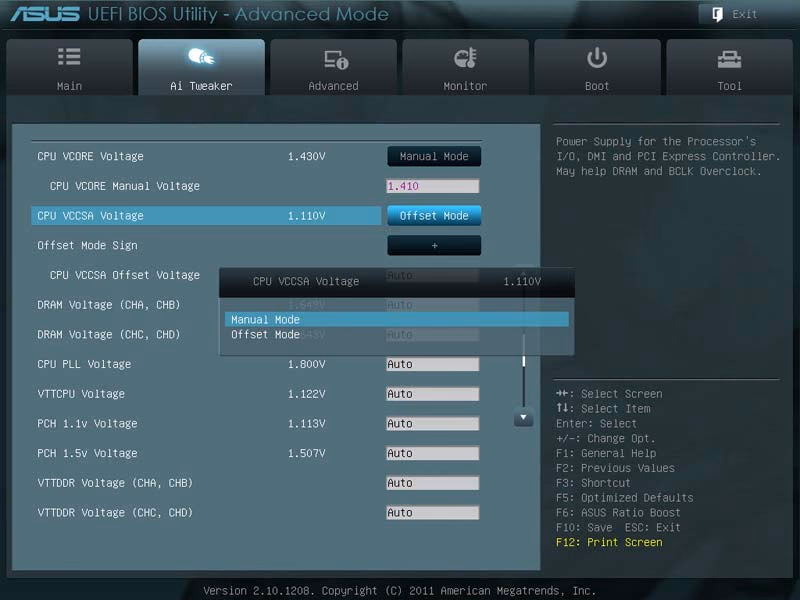This screenshot has height=600, width=800.
Task: Click the Main tab list icon
Action: [x=69, y=57]
